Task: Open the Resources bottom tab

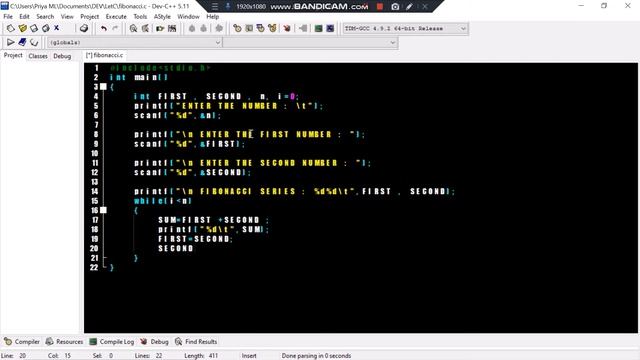Action: (x=64, y=342)
